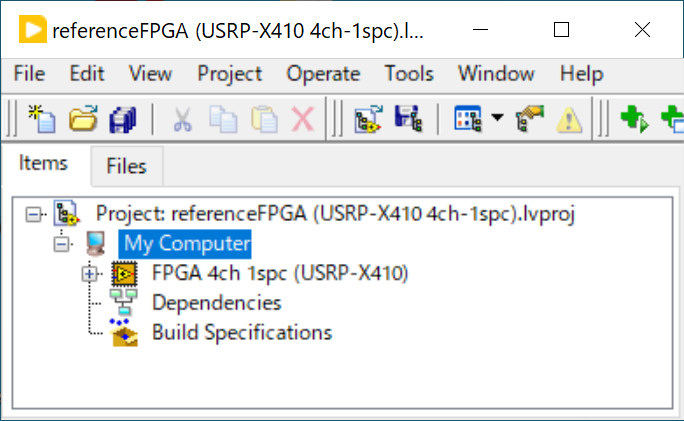Click the Save All toolbar icon
The width and height of the screenshot is (684, 421).
click(121, 120)
